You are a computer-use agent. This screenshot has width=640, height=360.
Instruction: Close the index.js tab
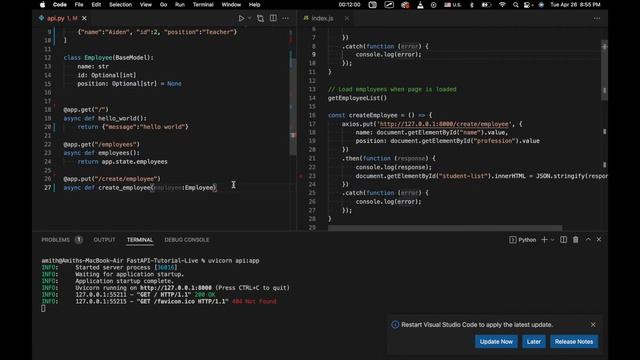point(347,18)
